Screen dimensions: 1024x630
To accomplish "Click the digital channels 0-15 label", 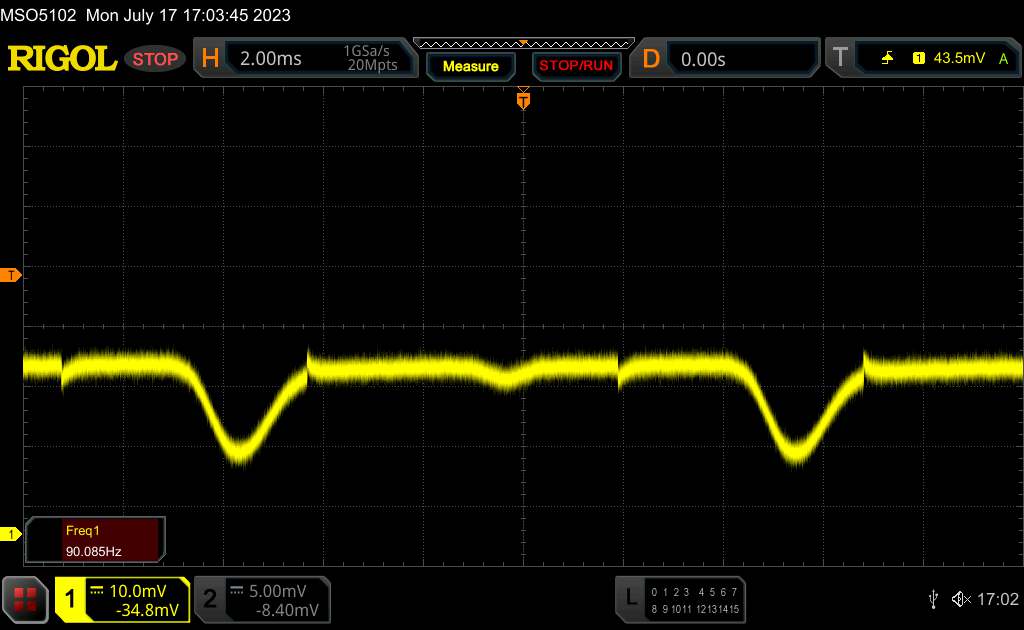I will 695,601.
